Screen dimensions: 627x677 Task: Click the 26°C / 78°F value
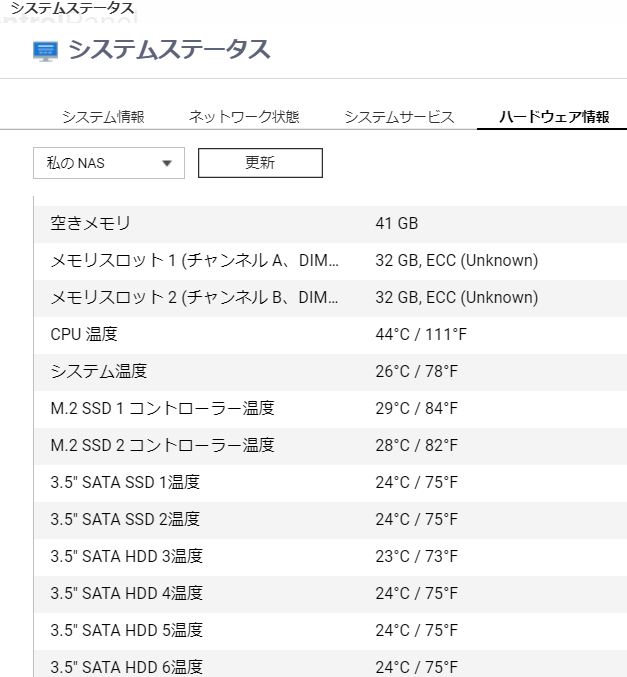pyautogui.click(x=416, y=371)
